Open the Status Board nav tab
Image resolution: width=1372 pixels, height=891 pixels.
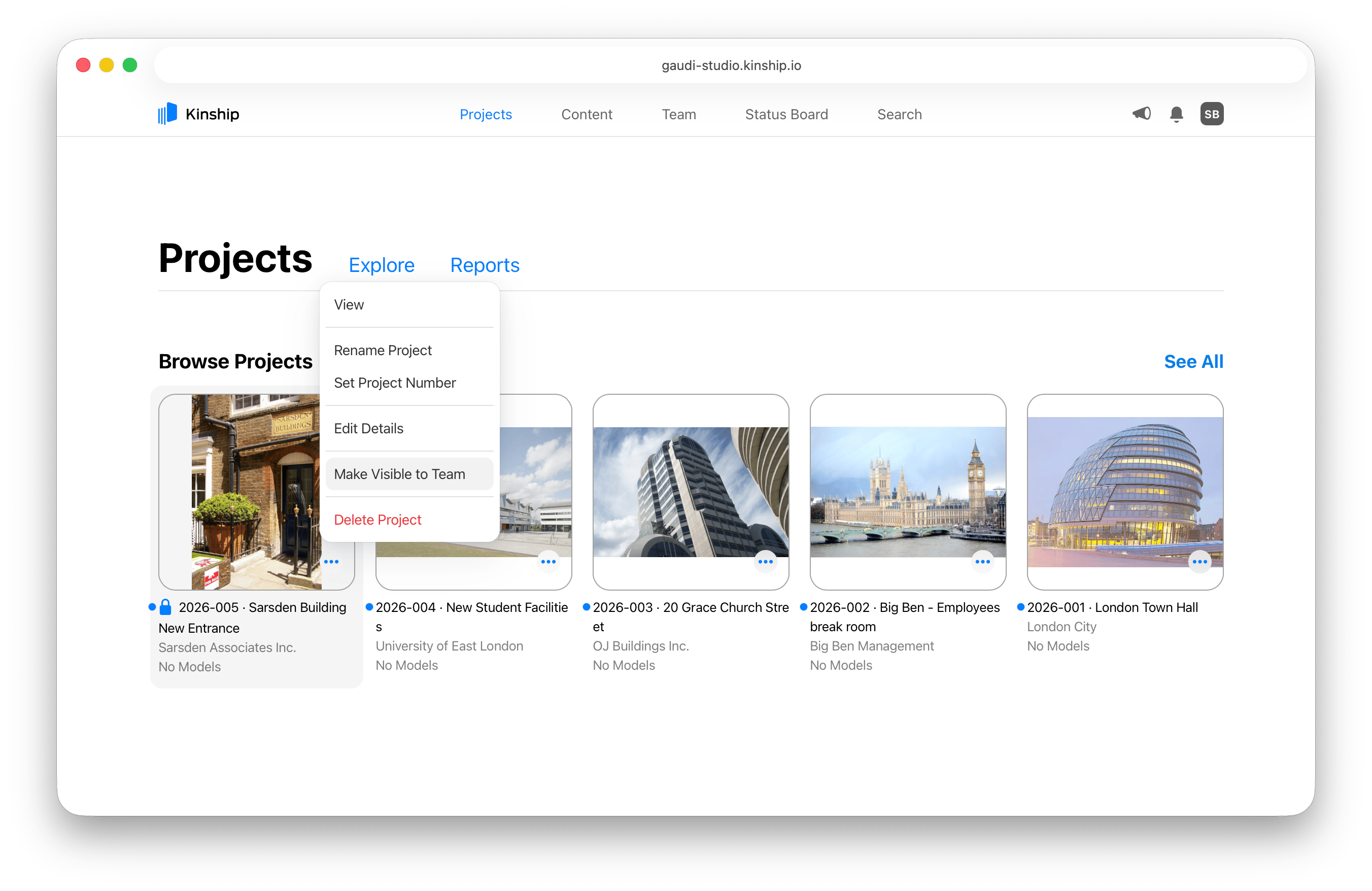(x=786, y=114)
